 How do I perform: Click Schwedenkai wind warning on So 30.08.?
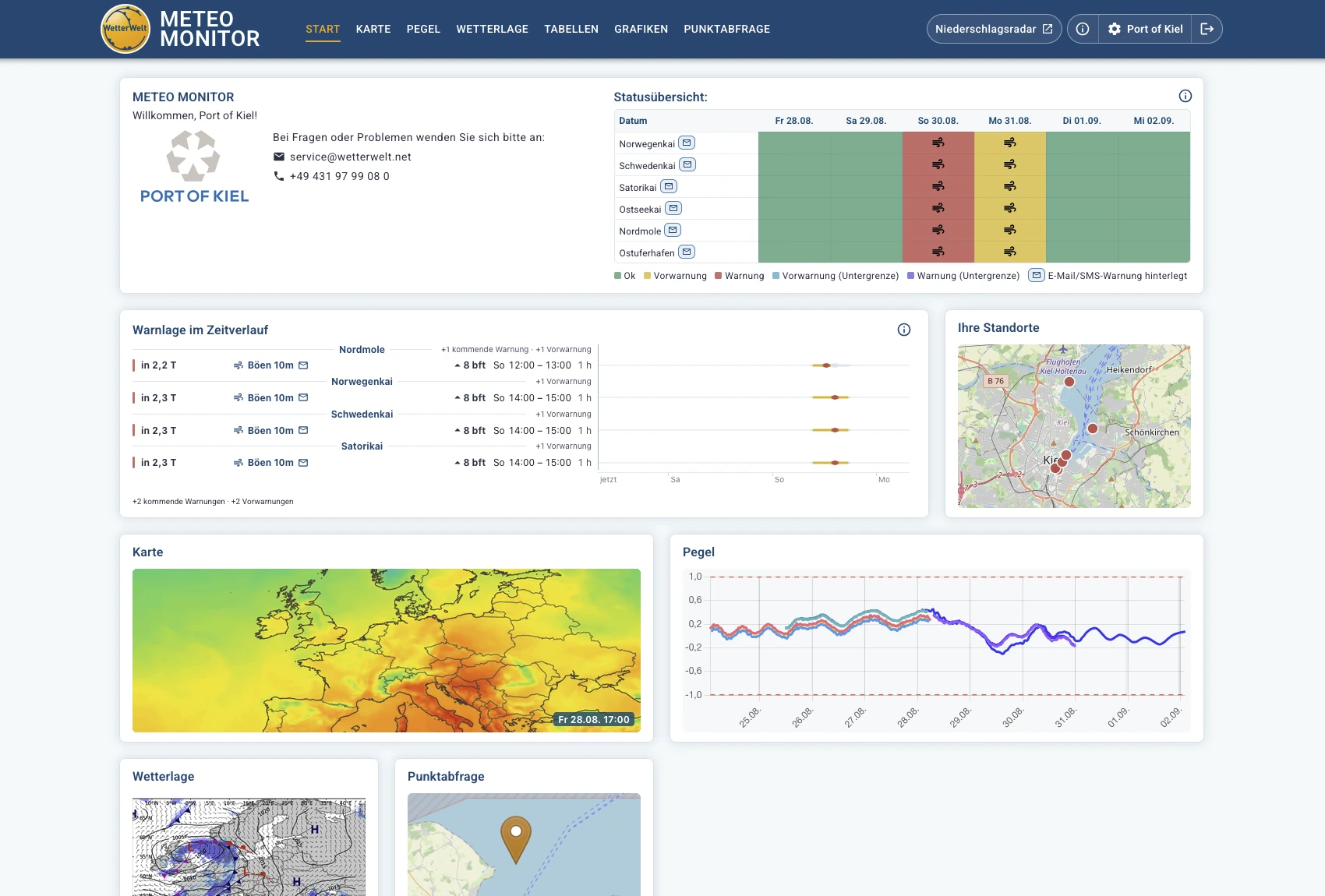tap(938, 164)
